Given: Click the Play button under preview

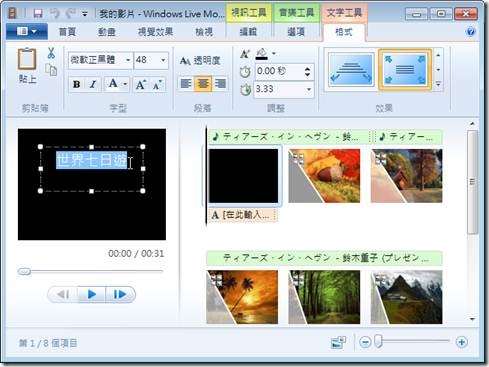Looking at the screenshot, I should pos(92,294).
